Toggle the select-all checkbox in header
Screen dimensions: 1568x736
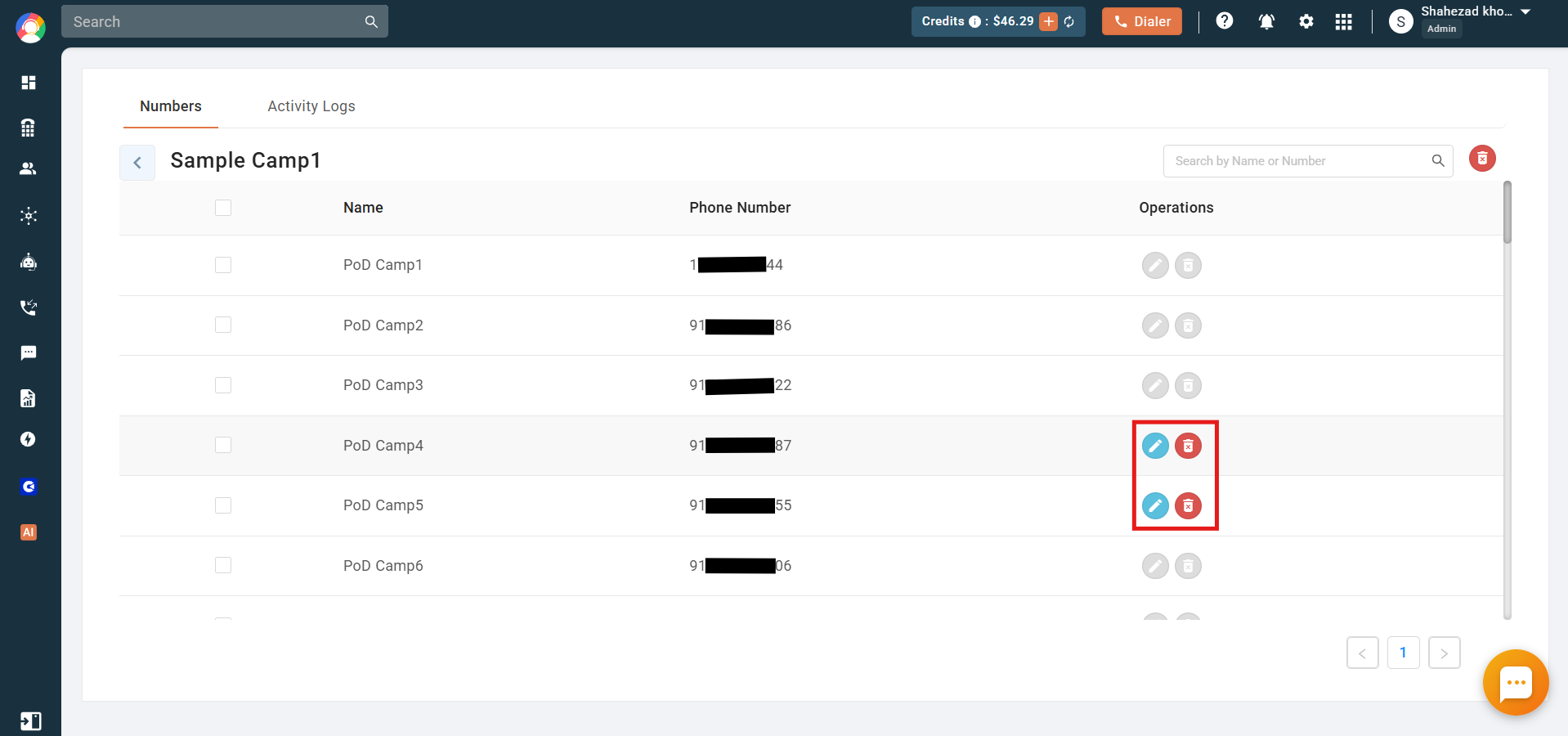point(223,208)
